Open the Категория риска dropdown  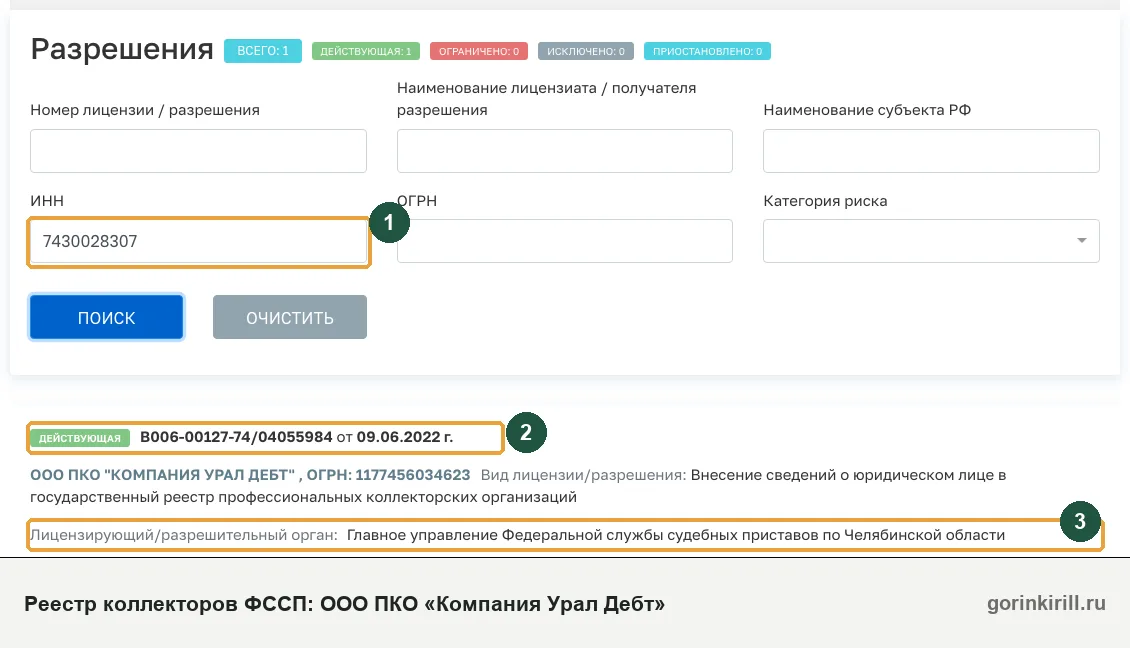pos(931,241)
